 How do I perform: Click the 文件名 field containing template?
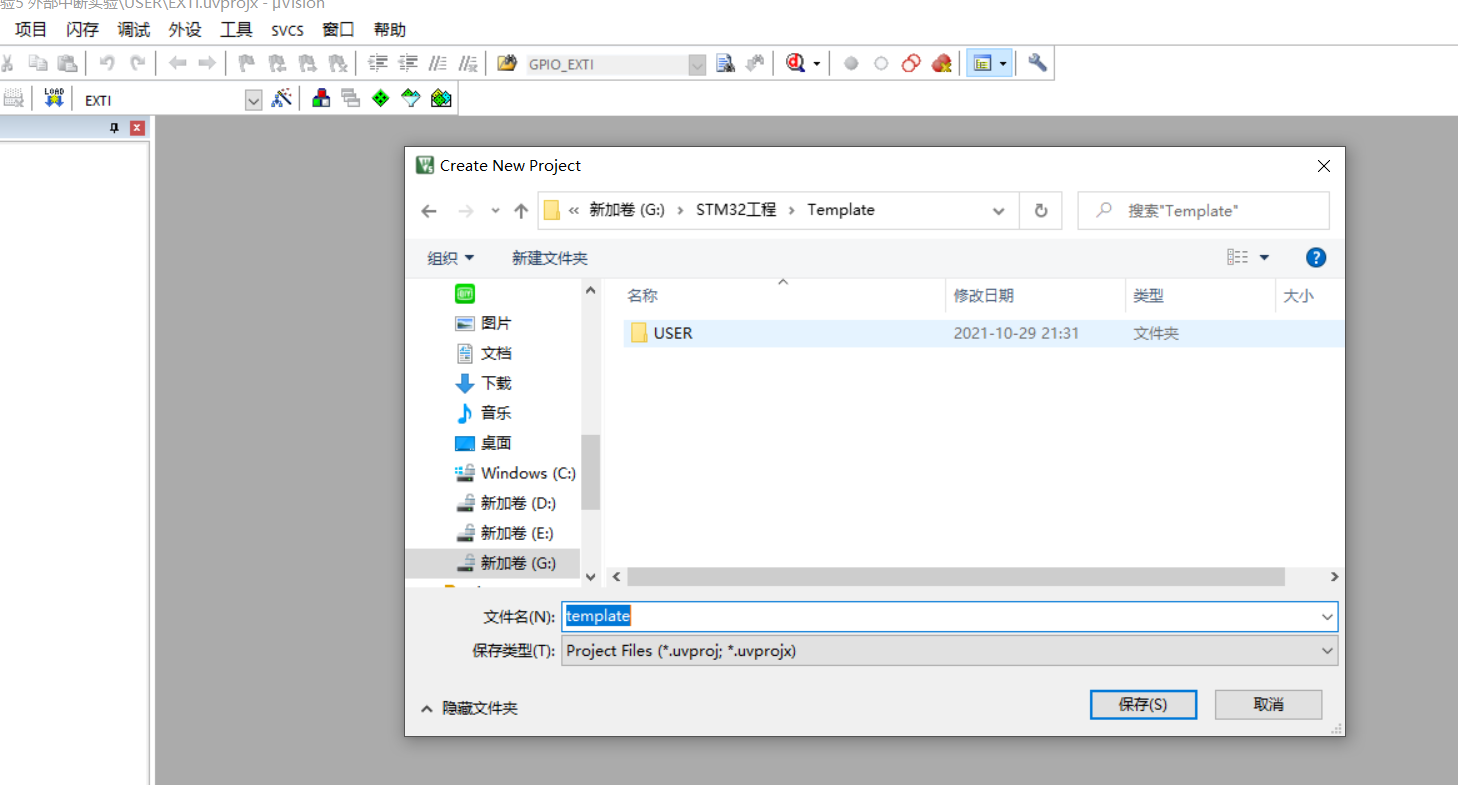click(949, 616)
